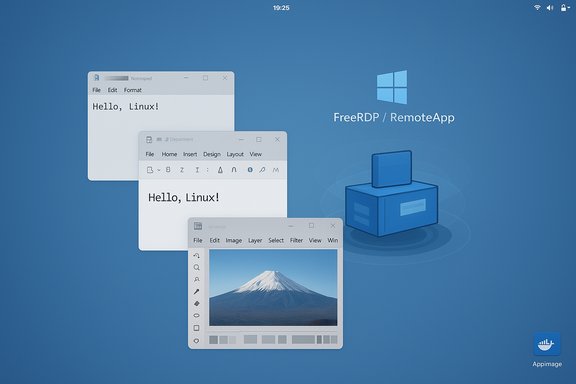Click the Windows logo above FreeRDP text
576x384 pixels.
[392, 87]
